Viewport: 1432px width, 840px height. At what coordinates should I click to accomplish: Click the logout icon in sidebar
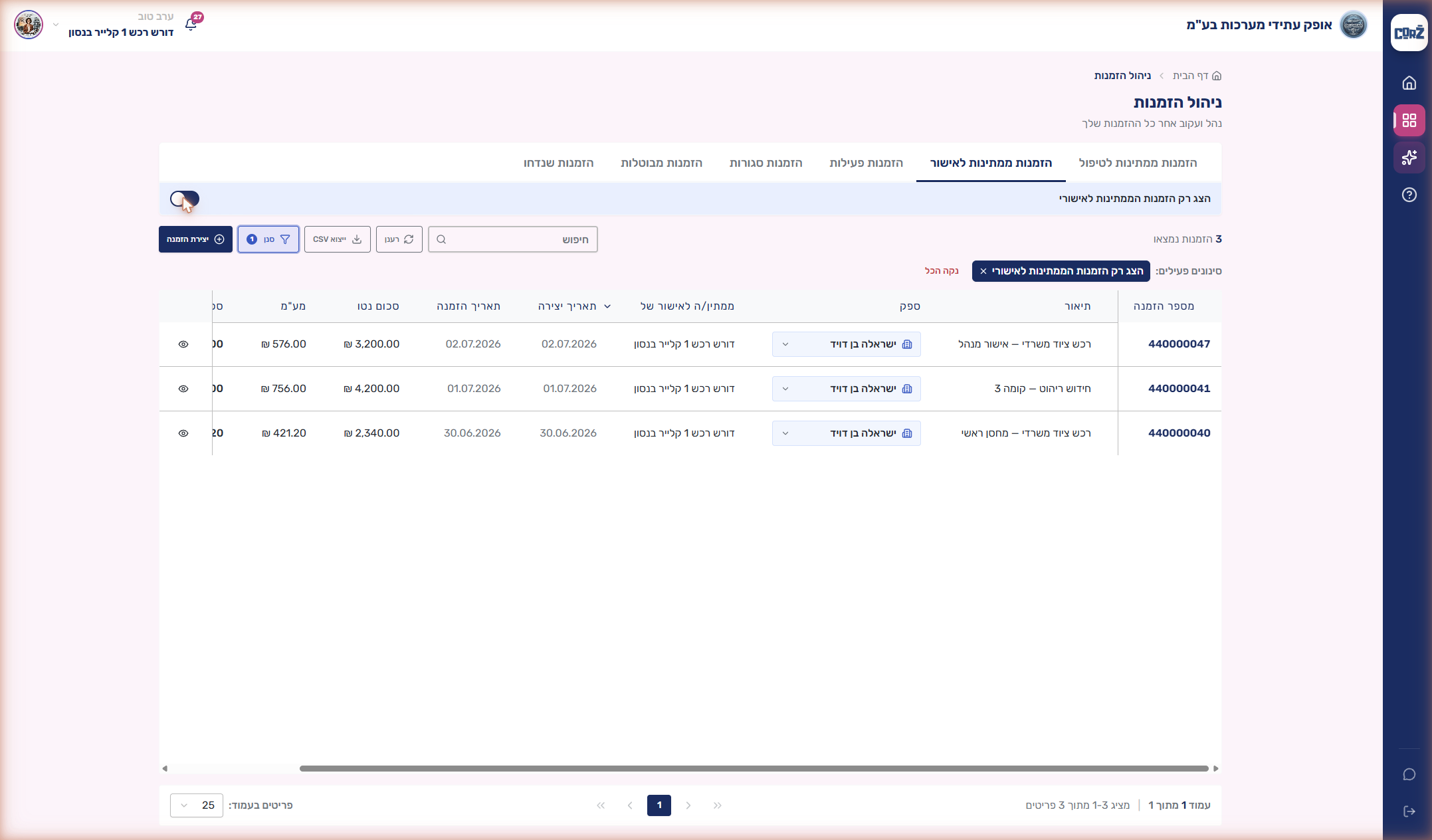click(1409, 811)
